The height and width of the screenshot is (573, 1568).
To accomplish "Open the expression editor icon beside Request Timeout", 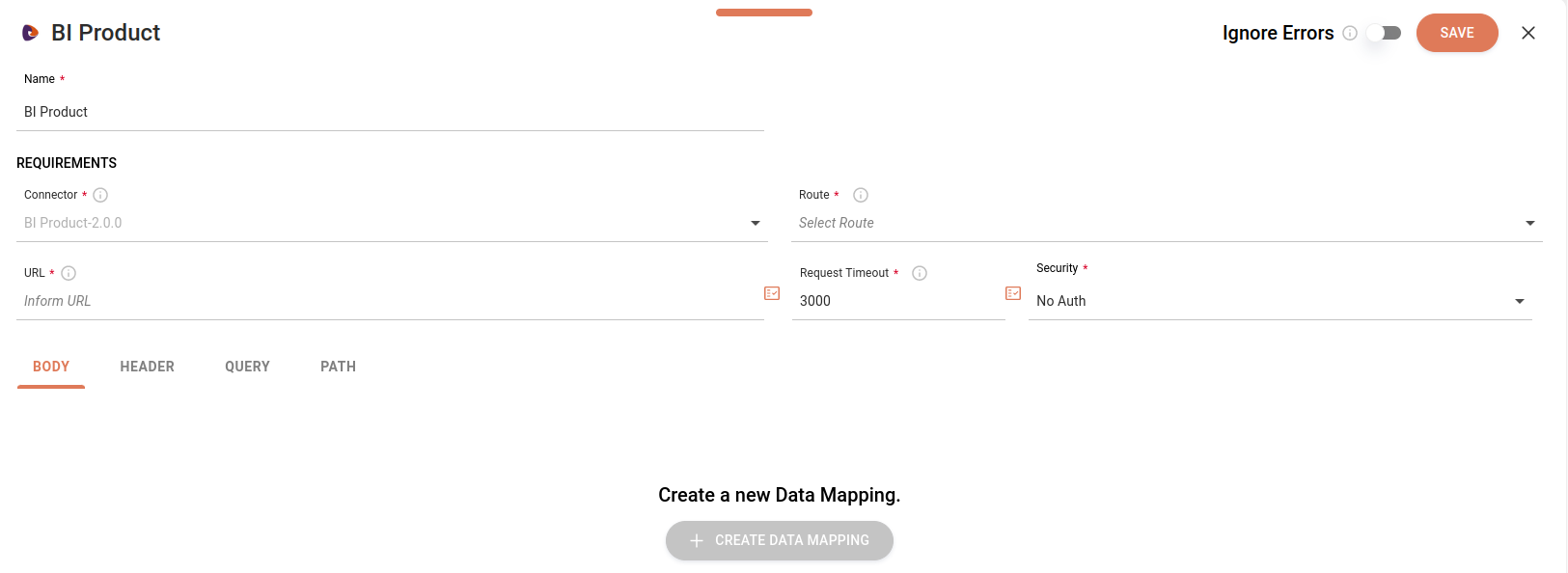I will [x=1013, y=293].
